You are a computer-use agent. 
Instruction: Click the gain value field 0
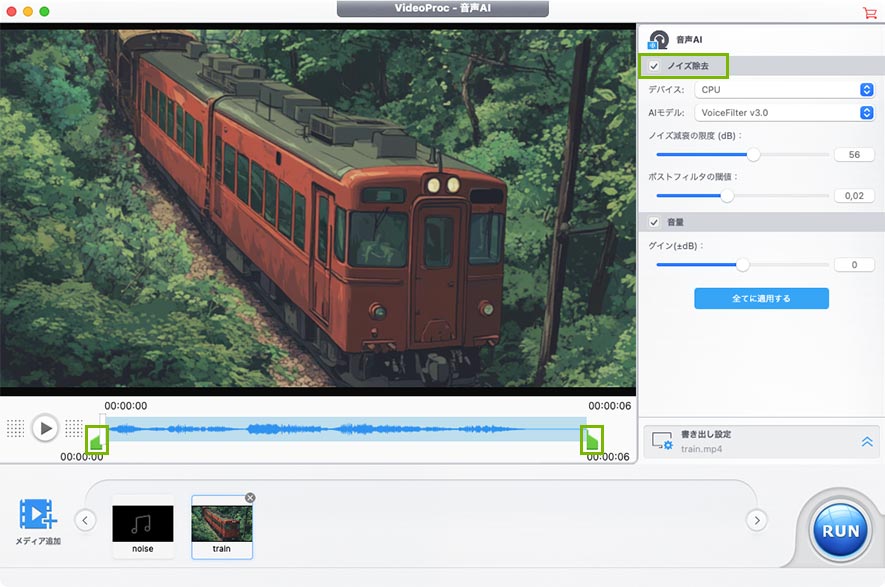click(854, 265)
